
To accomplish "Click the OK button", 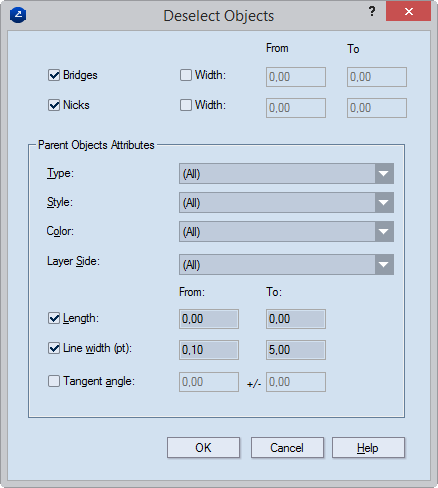I will point(203,448).
